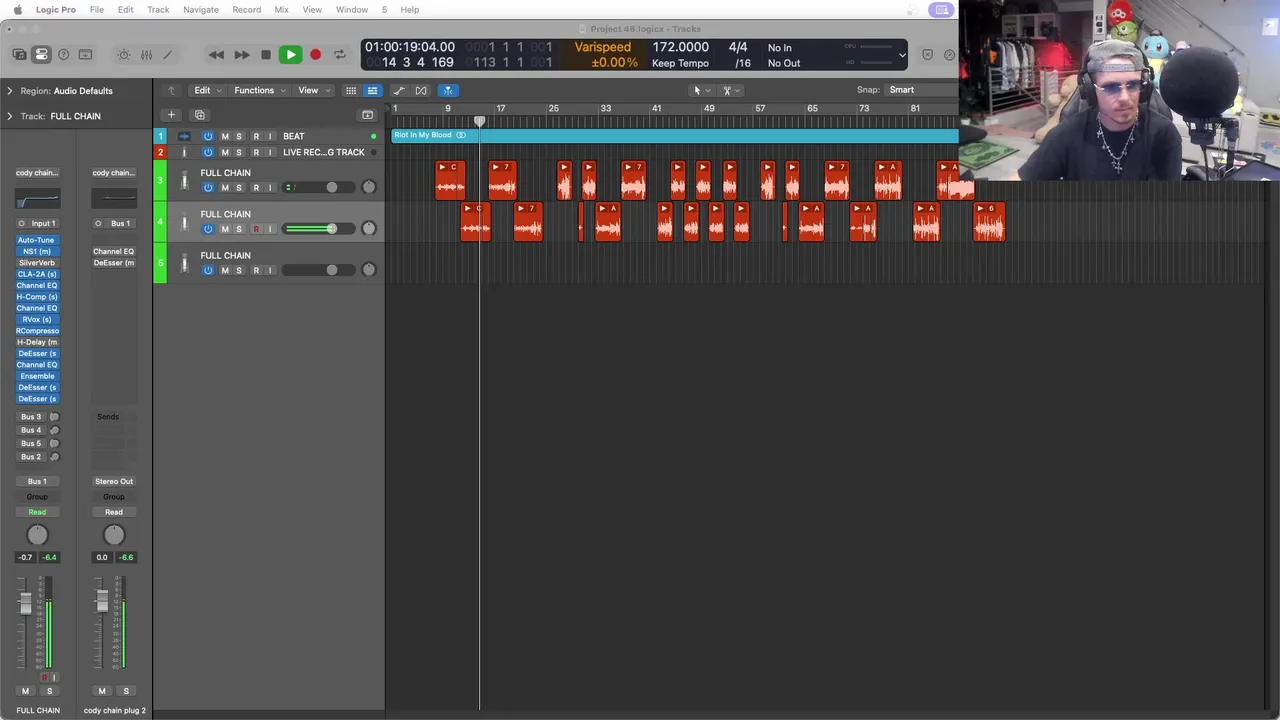
Task: Fast forward the playhead
Action: (x=241, y=55)
